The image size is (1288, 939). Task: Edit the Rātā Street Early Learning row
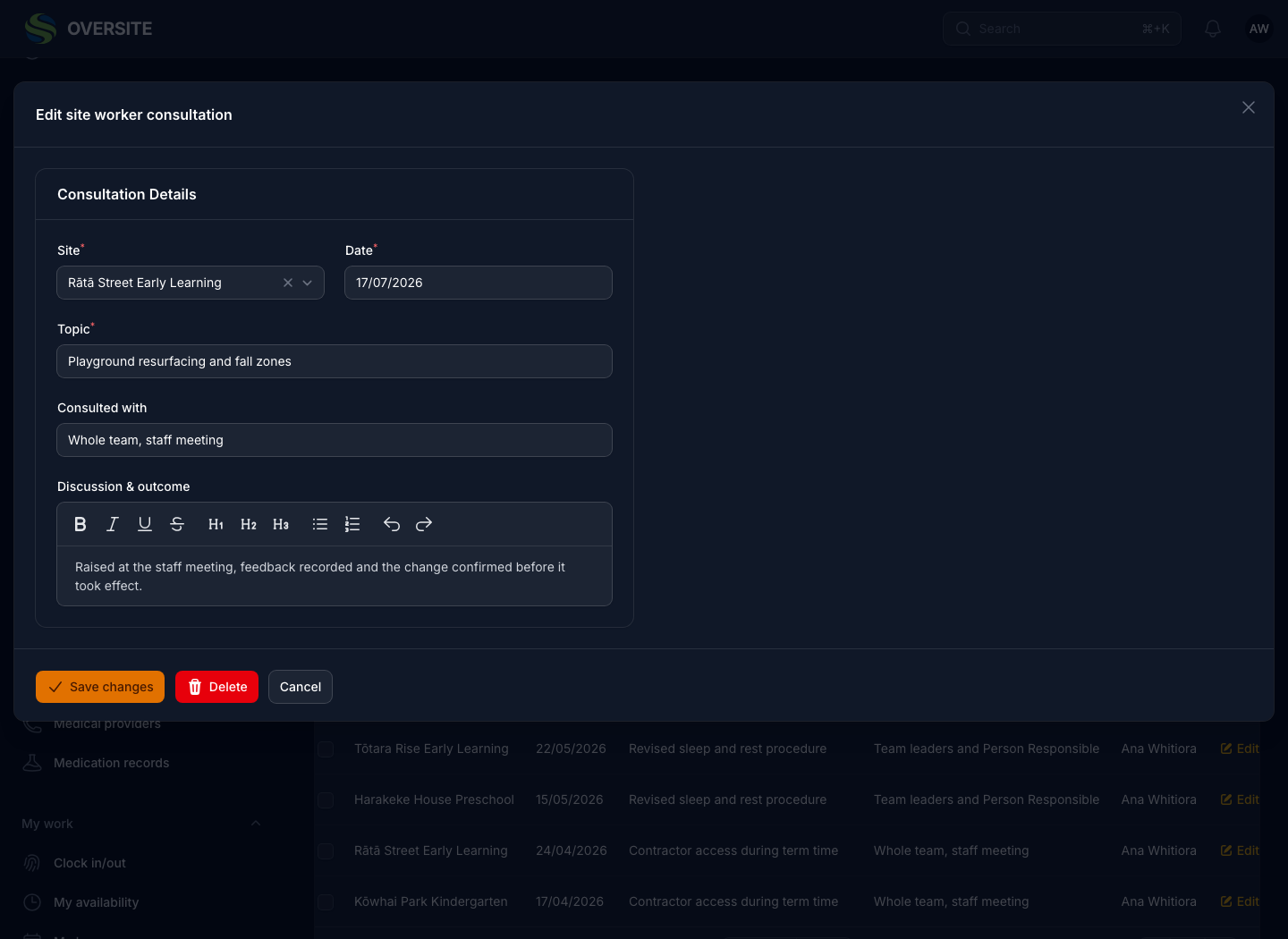[1240, 850]
